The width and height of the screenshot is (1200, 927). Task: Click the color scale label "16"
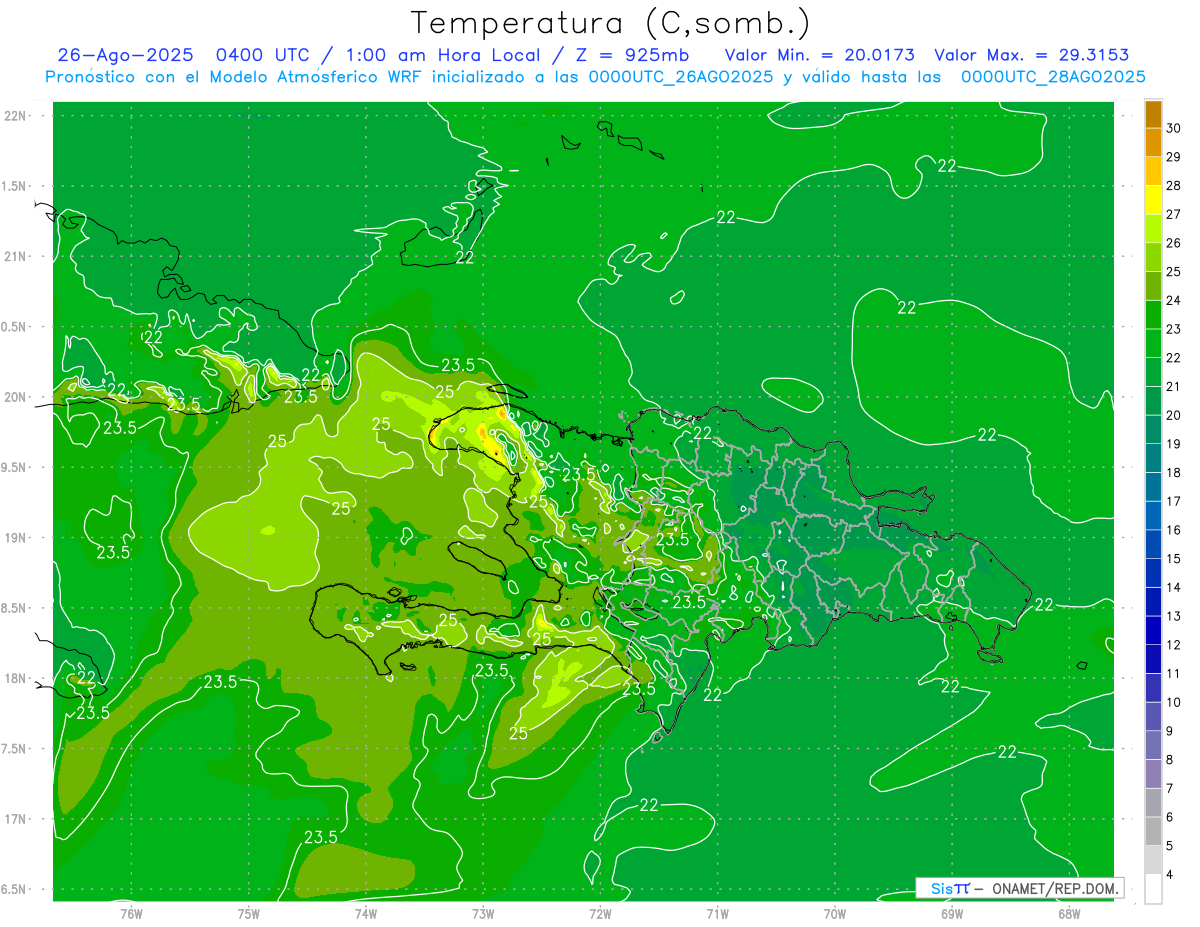[1174, 530]
